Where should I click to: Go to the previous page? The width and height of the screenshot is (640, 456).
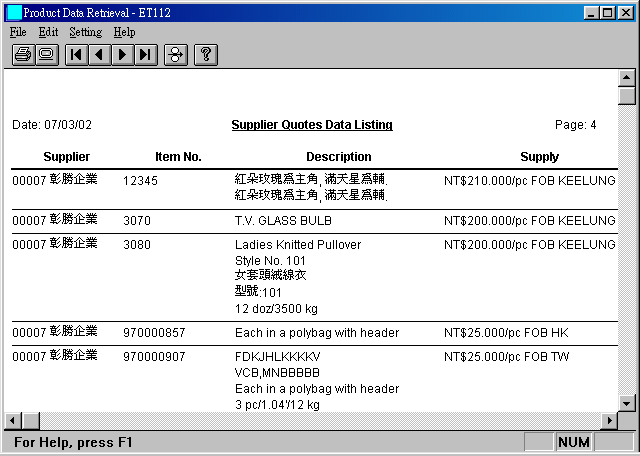click(x=99, y=55)
